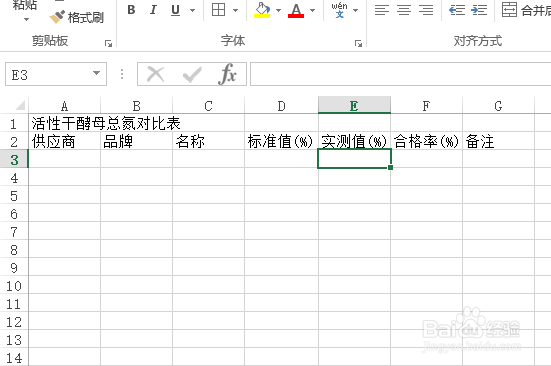
Task: Click the 名称 cell
Action: pos(209,141)
